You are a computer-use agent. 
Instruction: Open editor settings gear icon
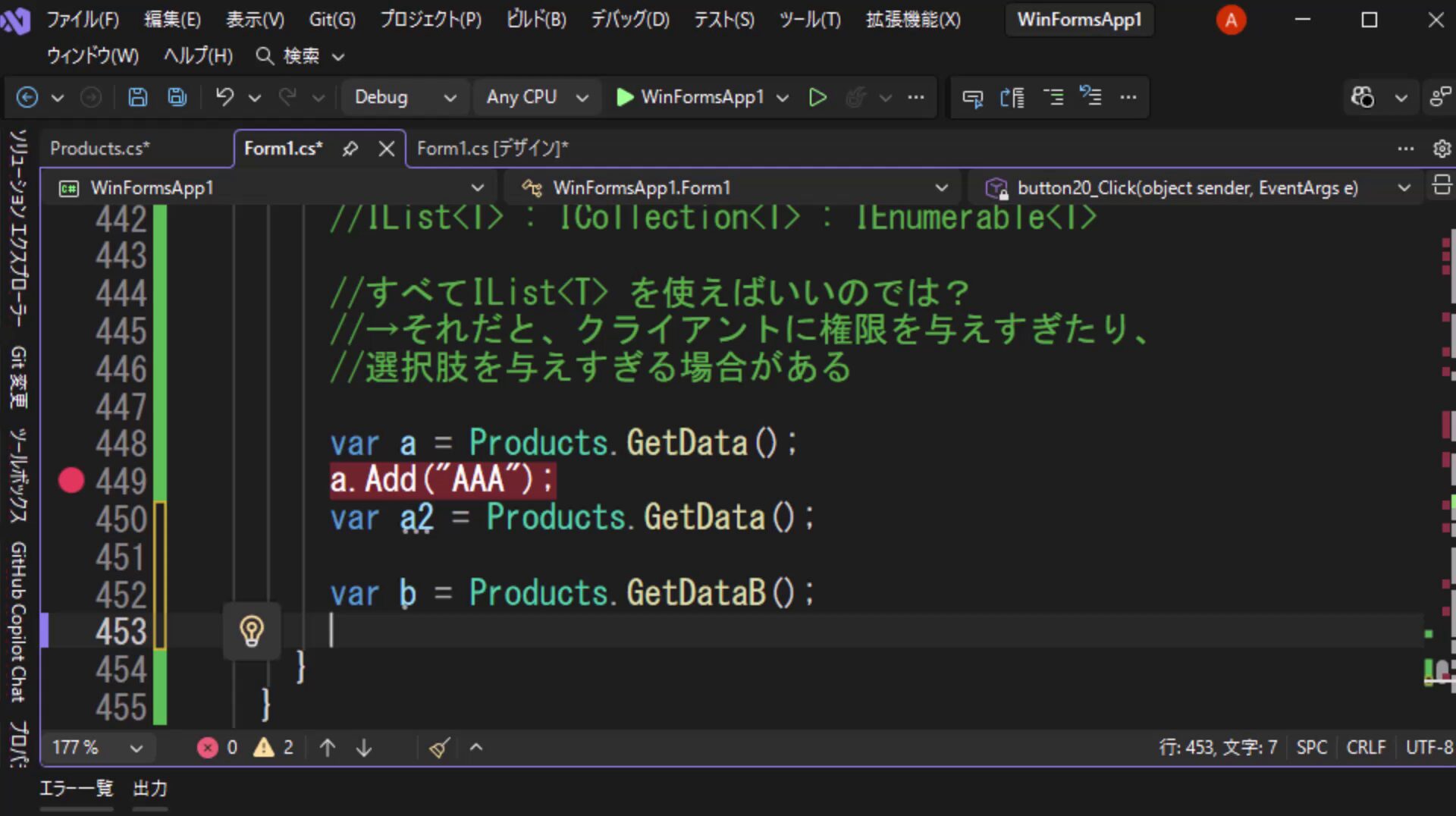[1442, 149]
